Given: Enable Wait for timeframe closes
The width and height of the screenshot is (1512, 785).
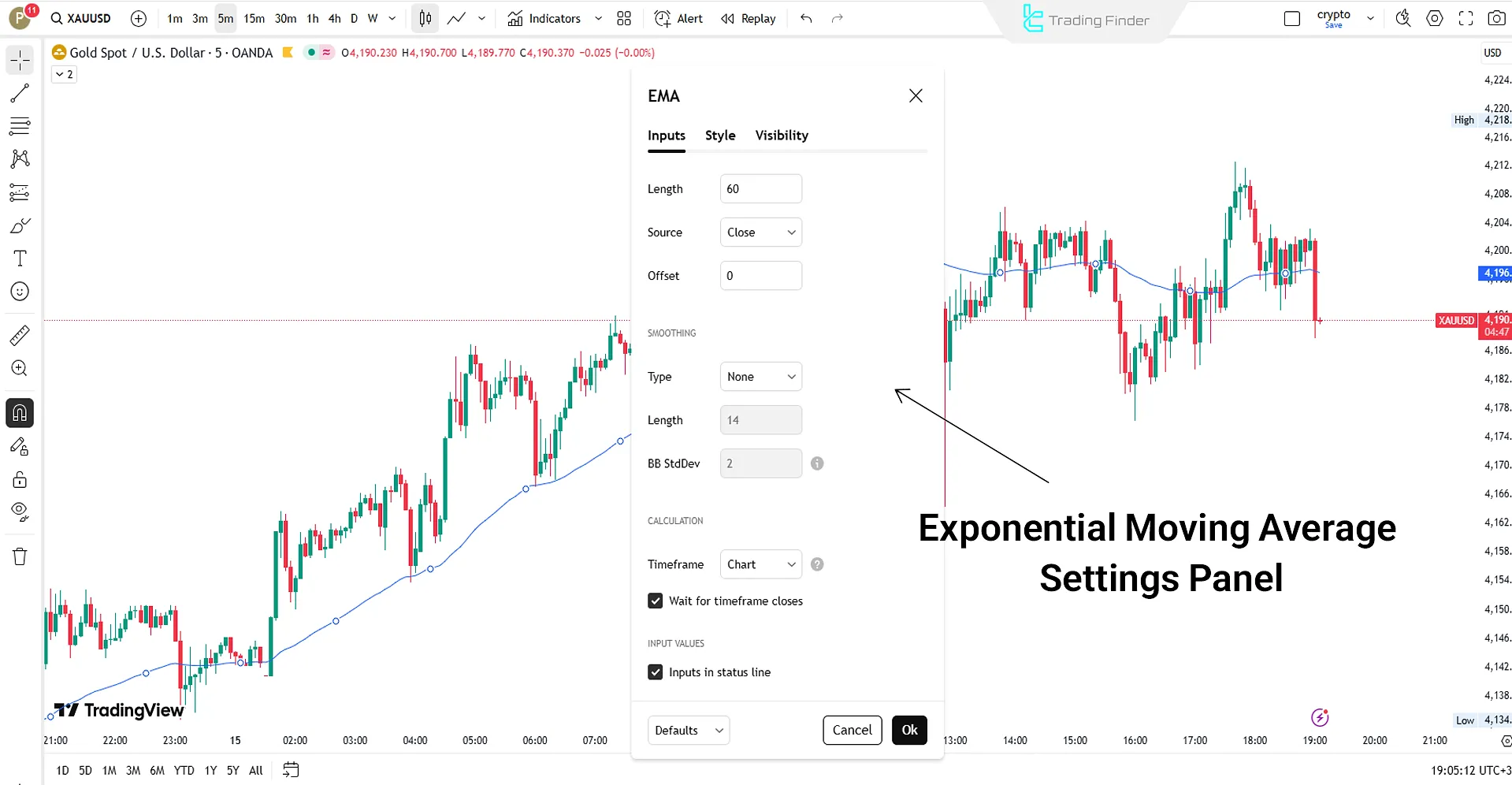Looking at the screenshot, I should pos(655,601).
